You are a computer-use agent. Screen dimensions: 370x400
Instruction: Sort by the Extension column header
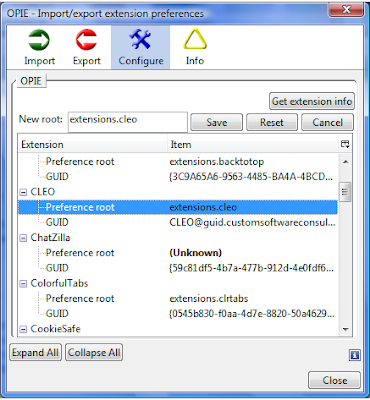(x=93, y=144)
